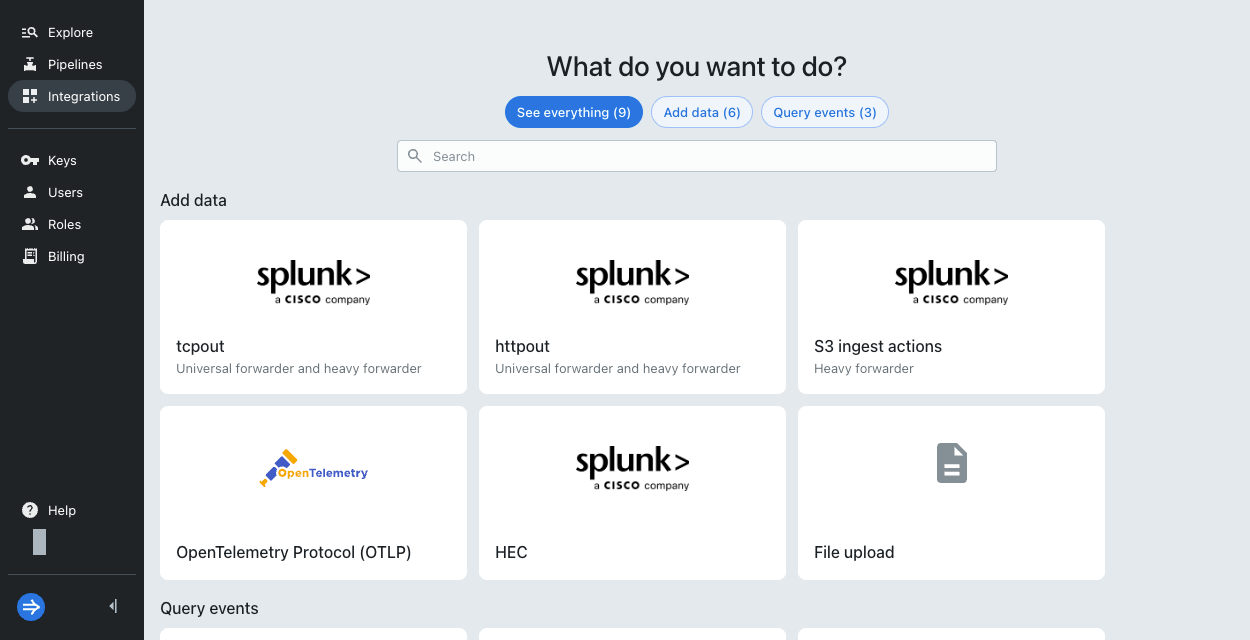Viewport: 1250px width, 640px height.
Task: Go to Users page
Action: click(x=72, y=192)
